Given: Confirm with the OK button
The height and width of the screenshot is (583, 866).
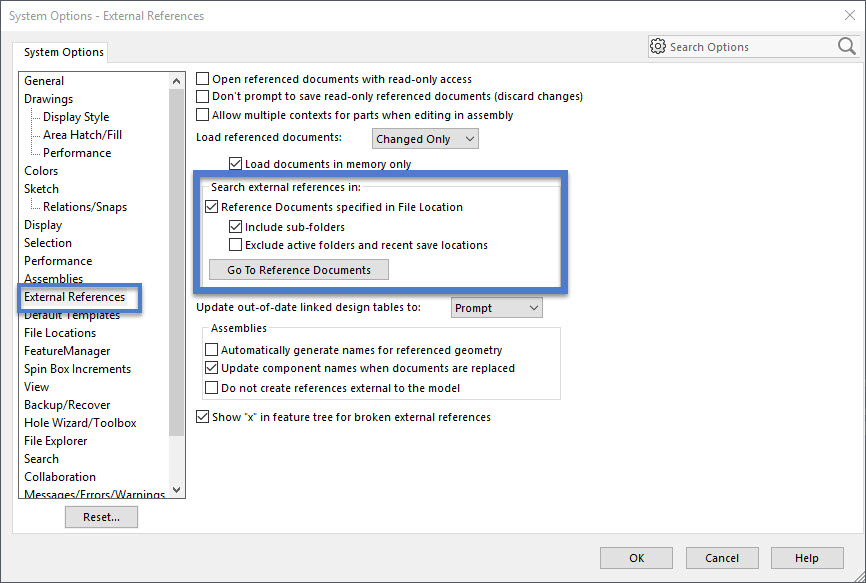Looking at the screenshot, I should pos(636,558).
